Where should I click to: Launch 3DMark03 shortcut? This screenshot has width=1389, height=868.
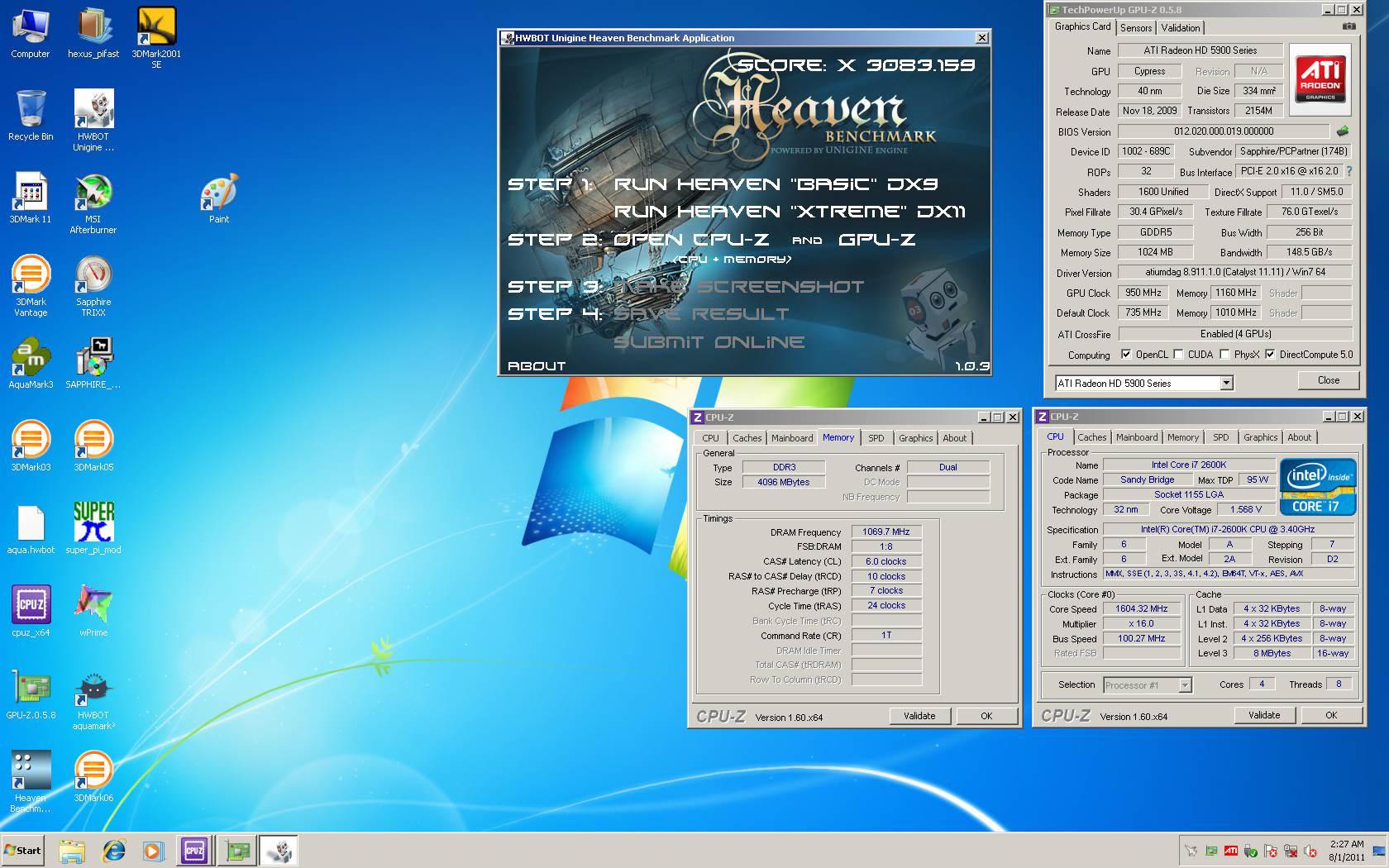[31, 446]
